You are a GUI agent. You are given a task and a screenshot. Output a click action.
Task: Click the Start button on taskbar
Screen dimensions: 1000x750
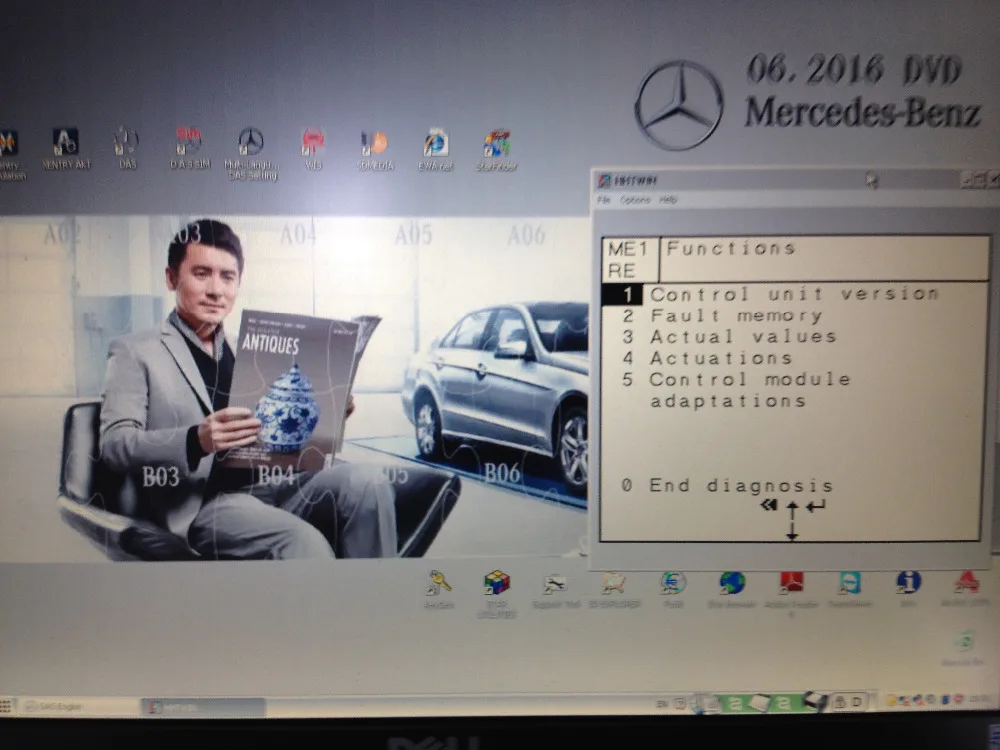6,706
